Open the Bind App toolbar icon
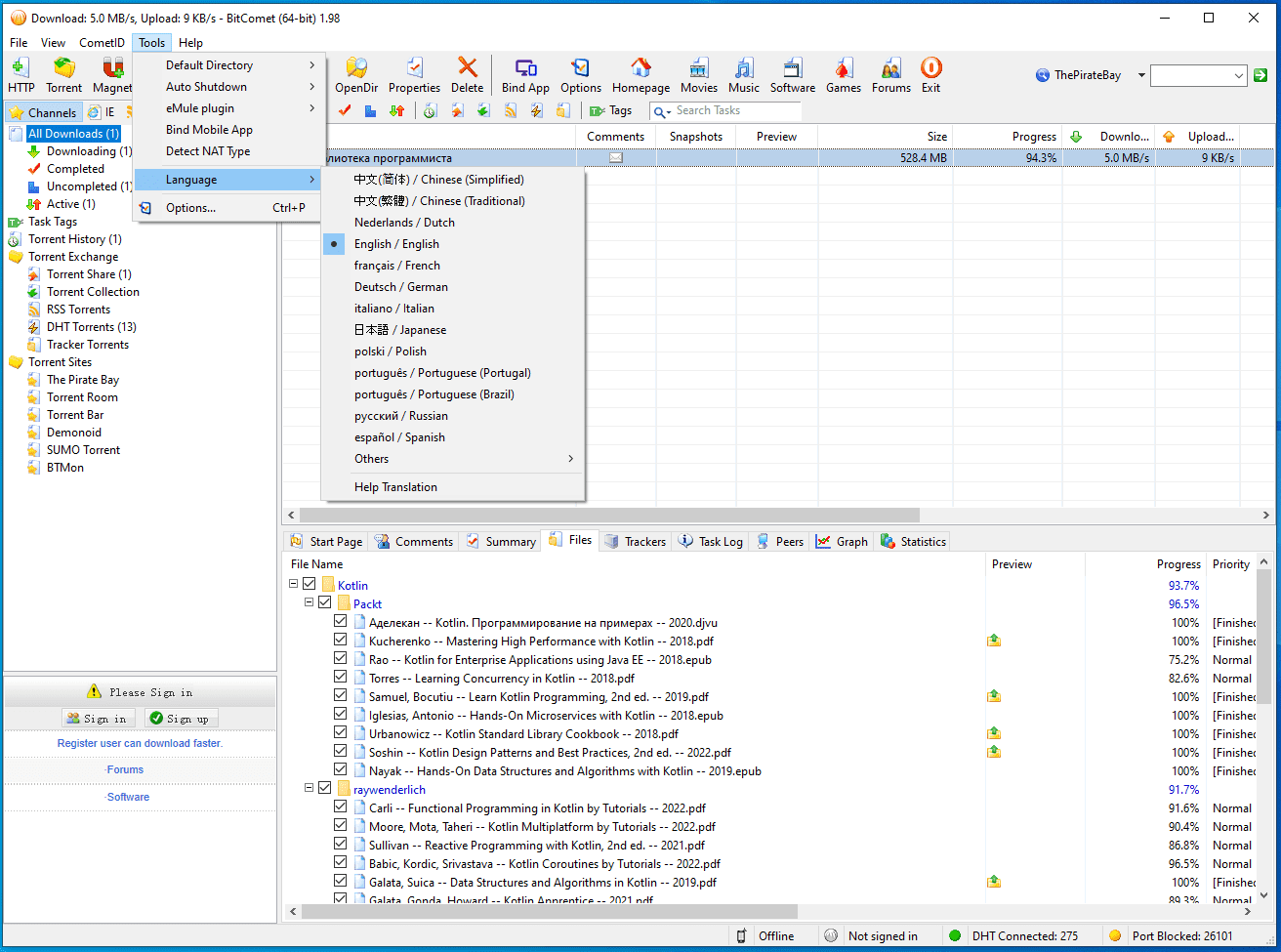 525,75
